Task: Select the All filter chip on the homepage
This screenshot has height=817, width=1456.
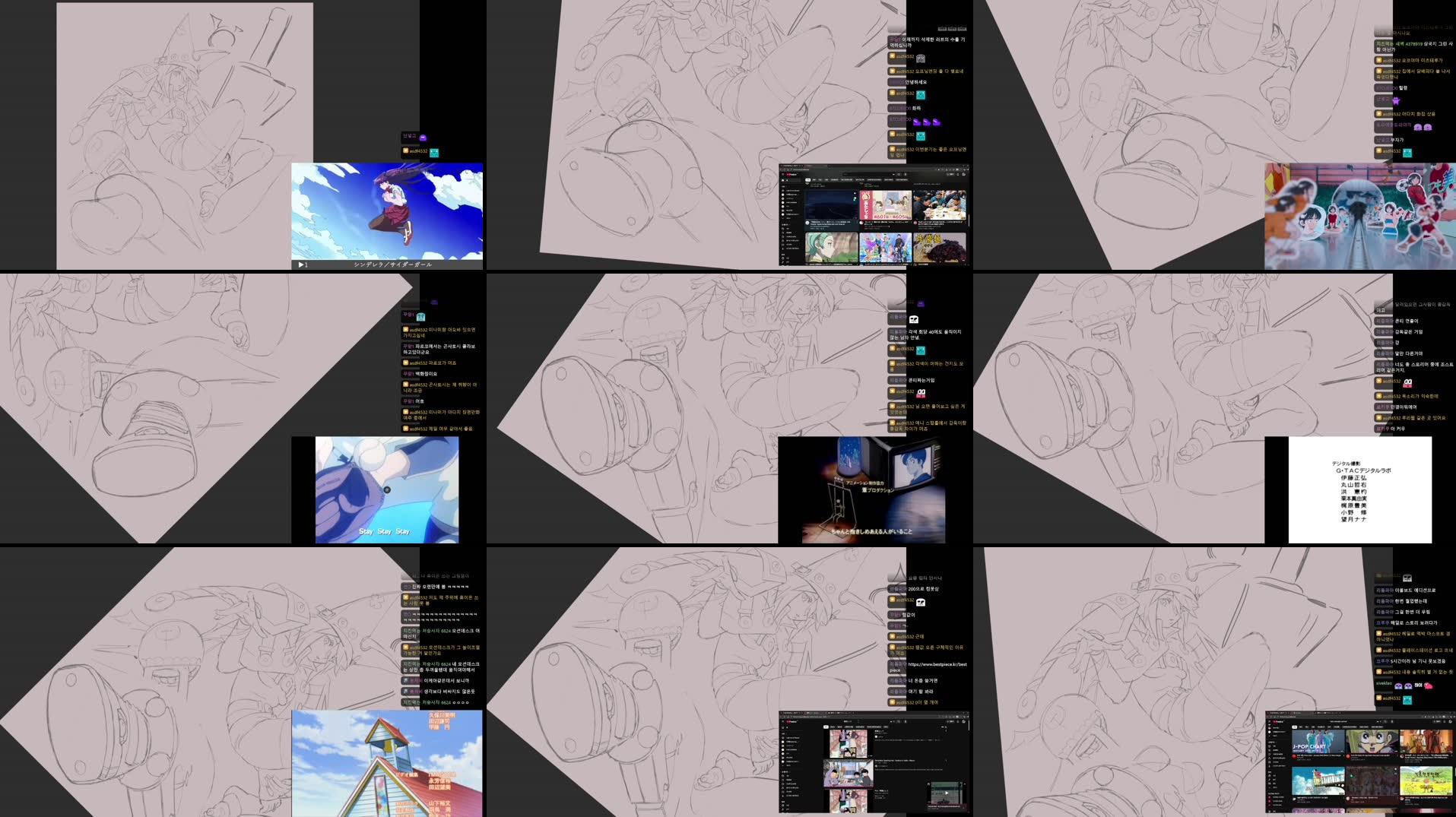Action: [x=1295, y=727]
